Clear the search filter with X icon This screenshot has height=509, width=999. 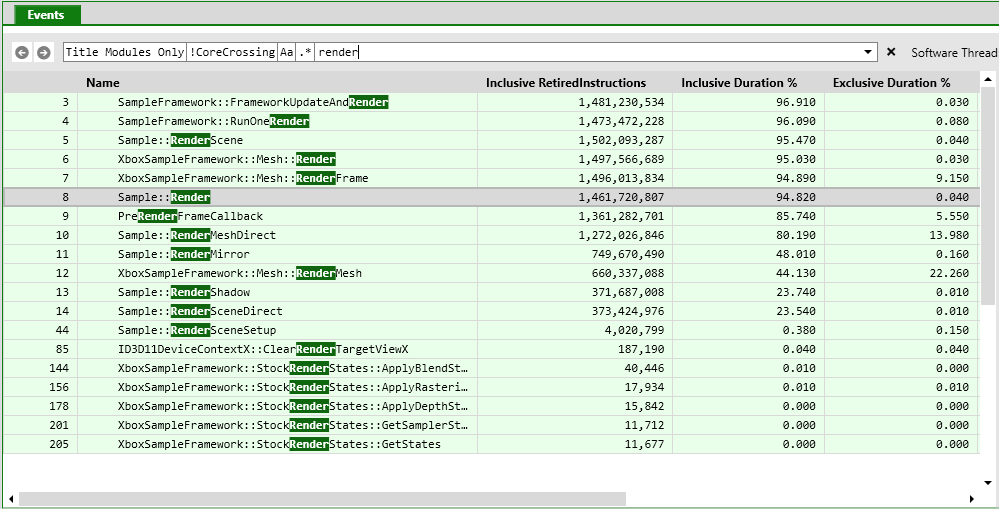point(891,52)
